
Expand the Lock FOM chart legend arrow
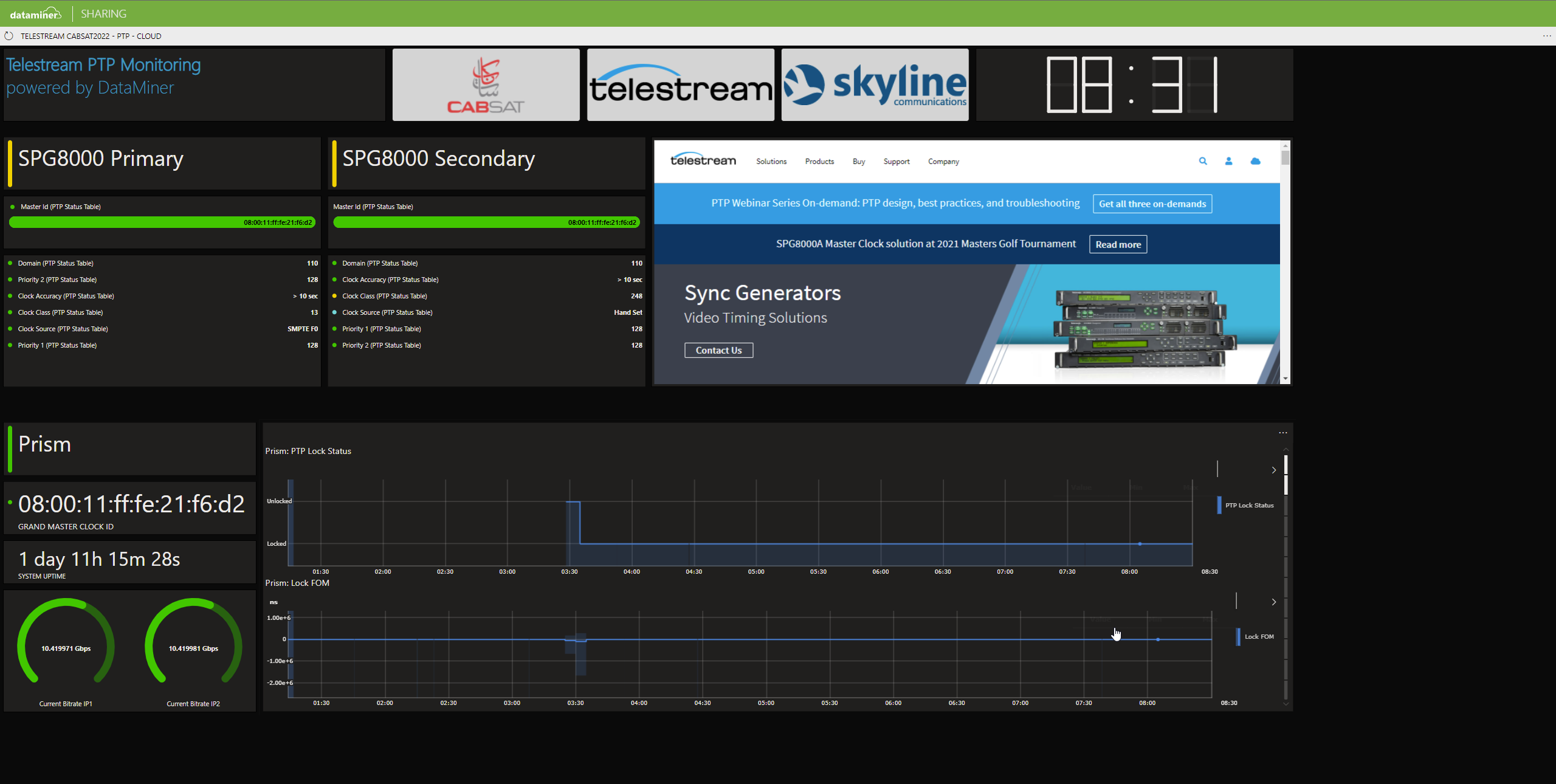[1274, 602]
